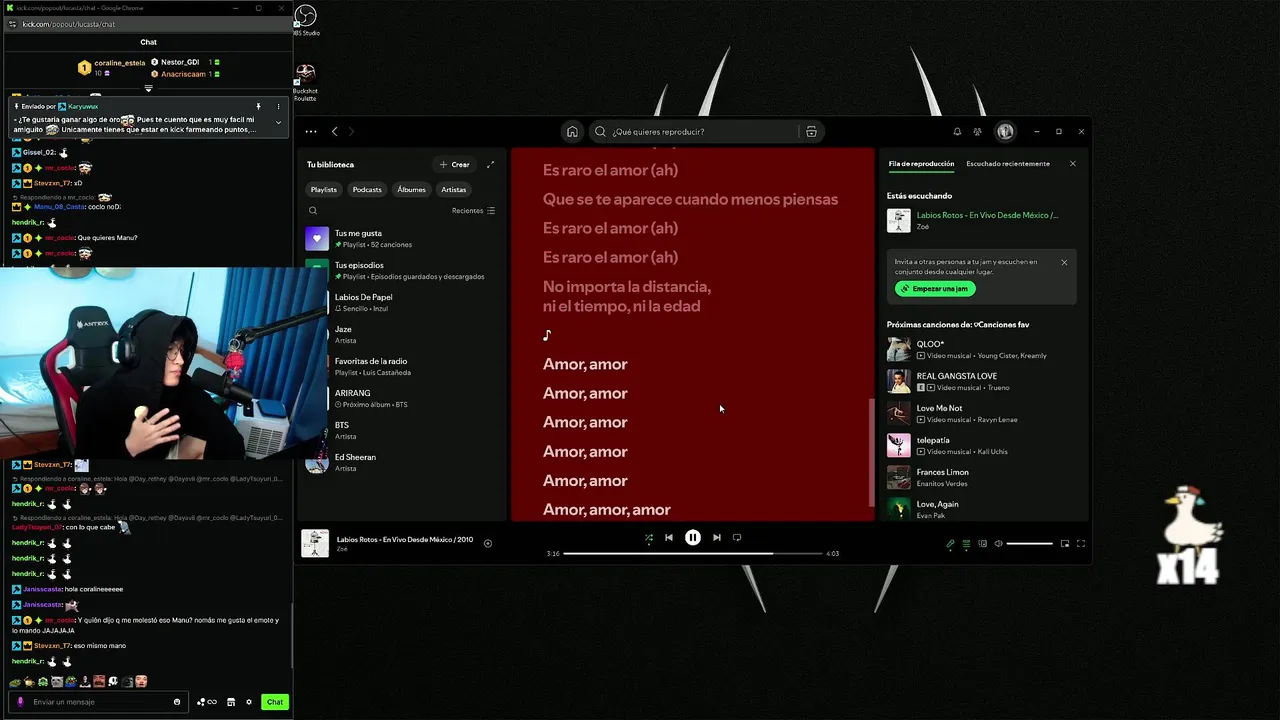Viewport: 1280px width, 720px height.
Task: Enter Spotify full screen mode
Action: (1081, 544)
